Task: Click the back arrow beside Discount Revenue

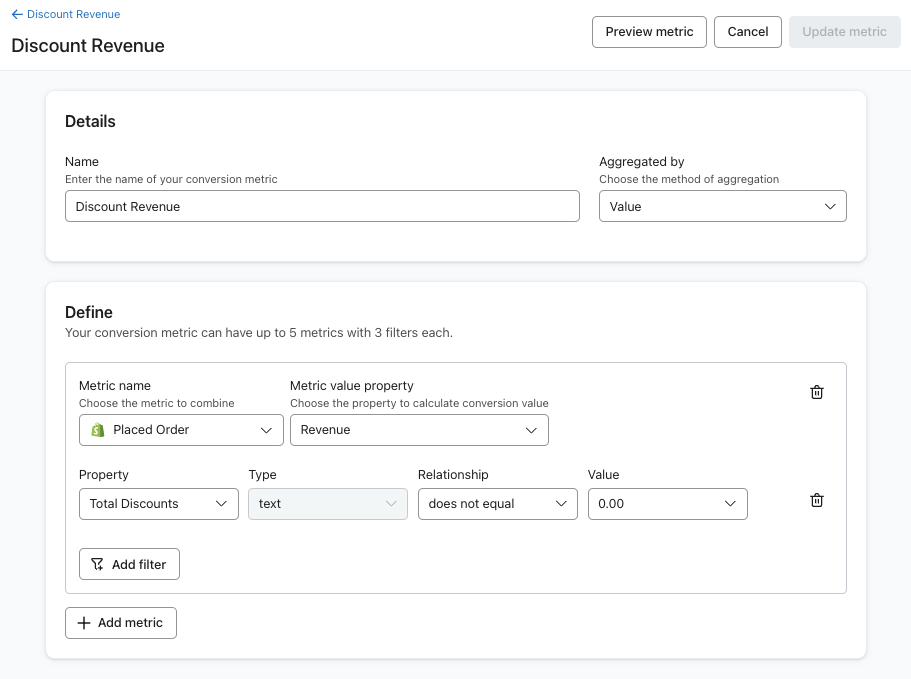Action: 17,15
